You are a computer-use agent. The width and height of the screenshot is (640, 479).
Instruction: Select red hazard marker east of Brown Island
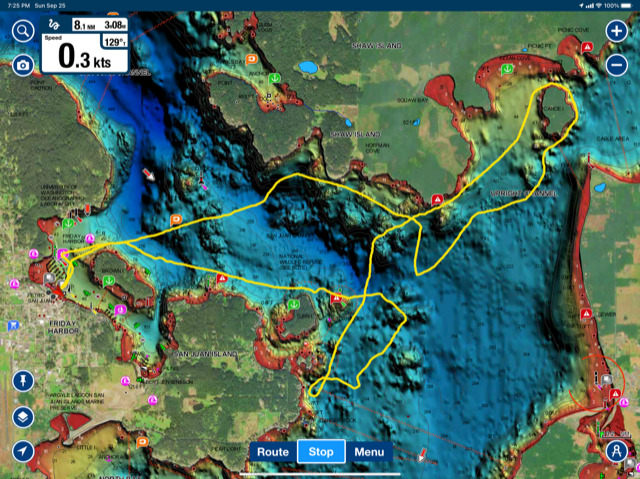tap(222, 278)
